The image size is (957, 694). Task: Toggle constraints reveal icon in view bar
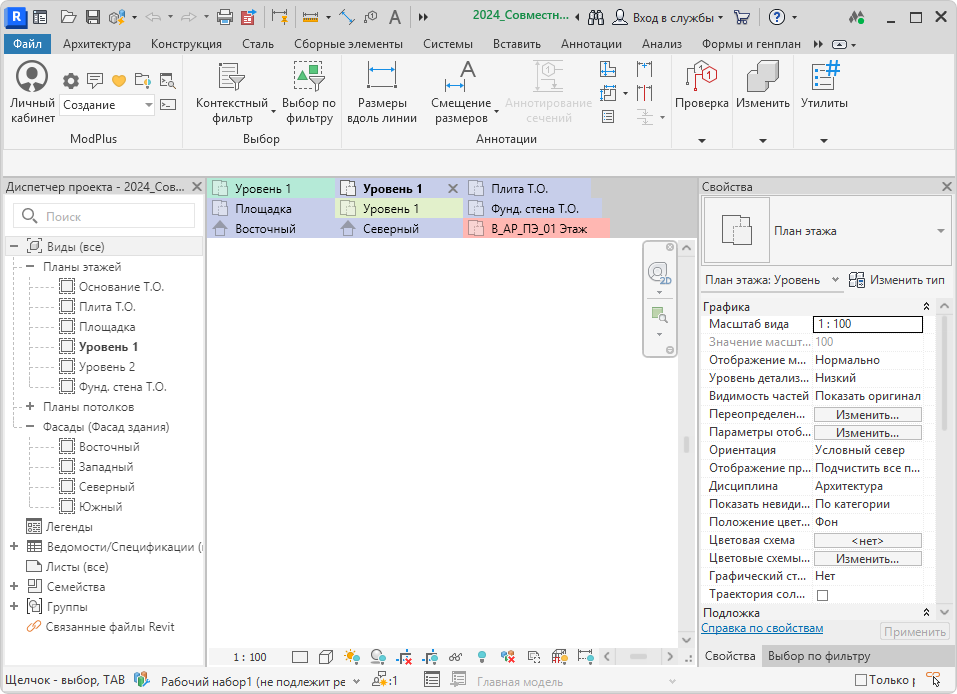click(585, 657)
